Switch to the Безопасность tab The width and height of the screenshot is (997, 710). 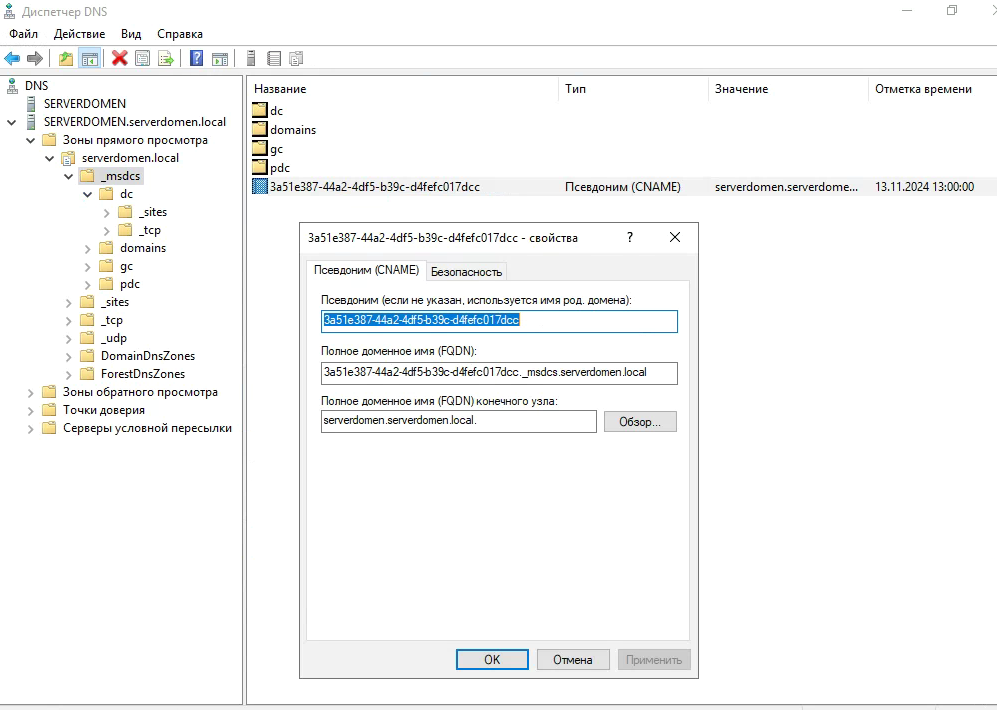467,271
